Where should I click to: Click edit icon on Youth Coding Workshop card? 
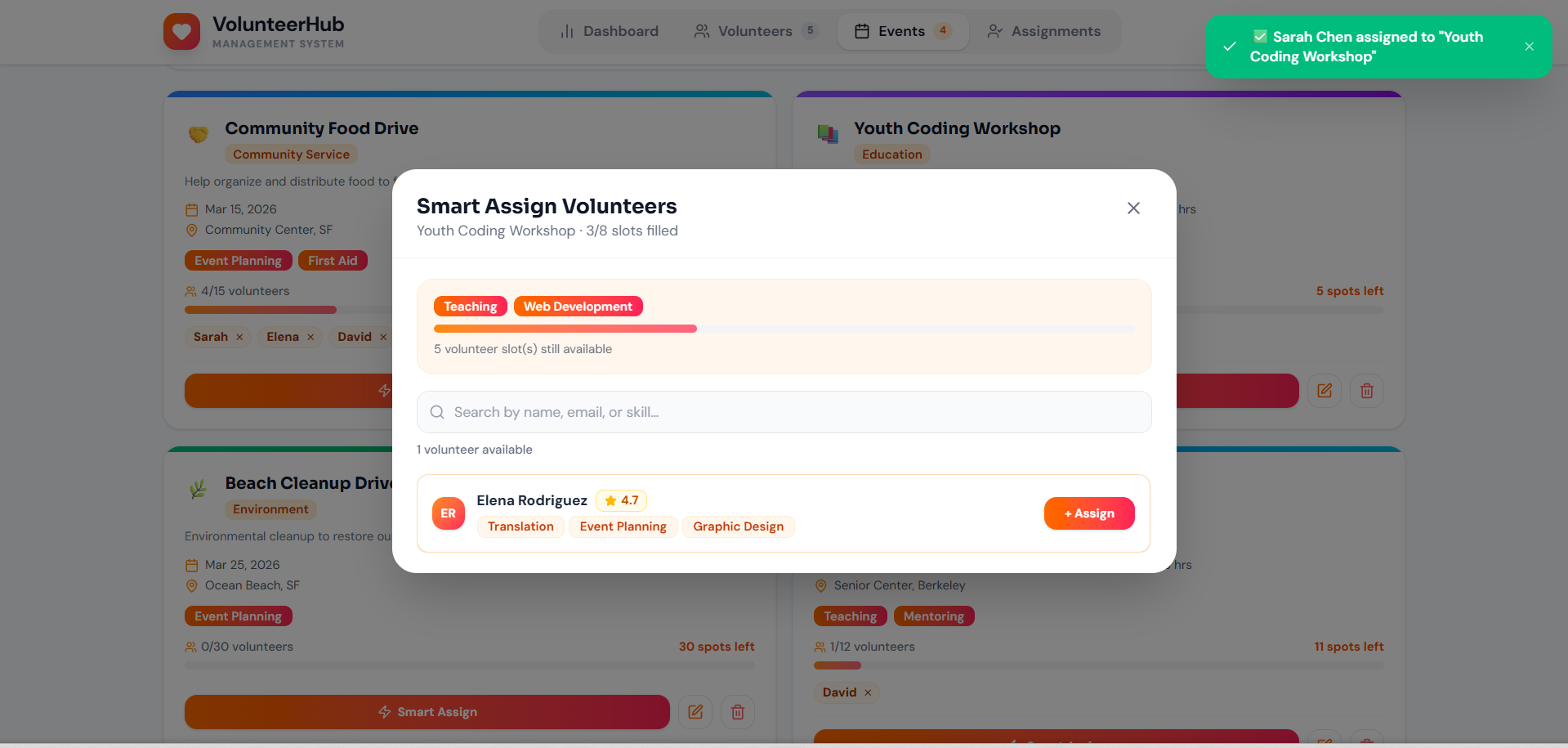[1325, 391]
